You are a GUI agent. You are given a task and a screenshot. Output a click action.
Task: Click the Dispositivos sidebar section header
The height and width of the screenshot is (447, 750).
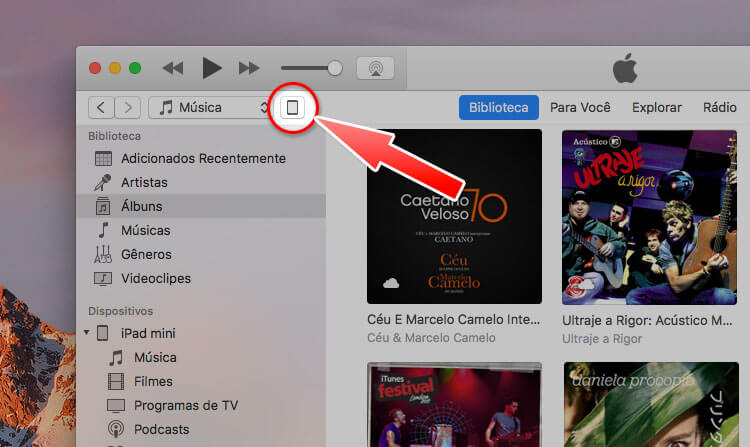tap(121, 311)
